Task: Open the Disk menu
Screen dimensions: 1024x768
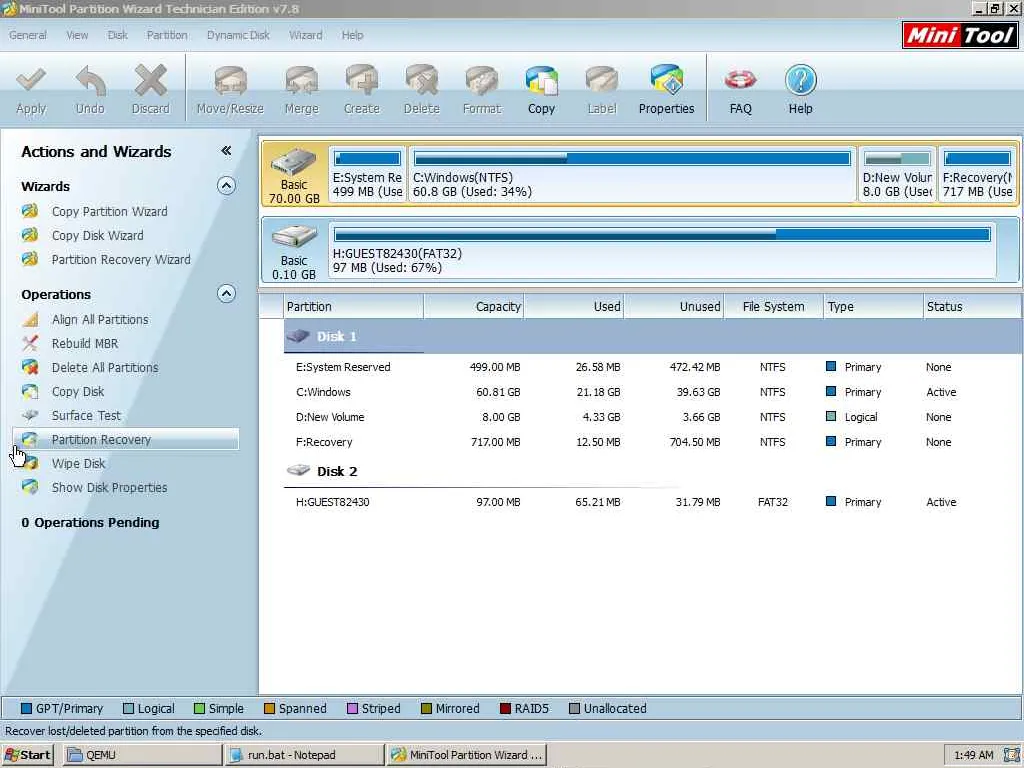Action: 118,35
